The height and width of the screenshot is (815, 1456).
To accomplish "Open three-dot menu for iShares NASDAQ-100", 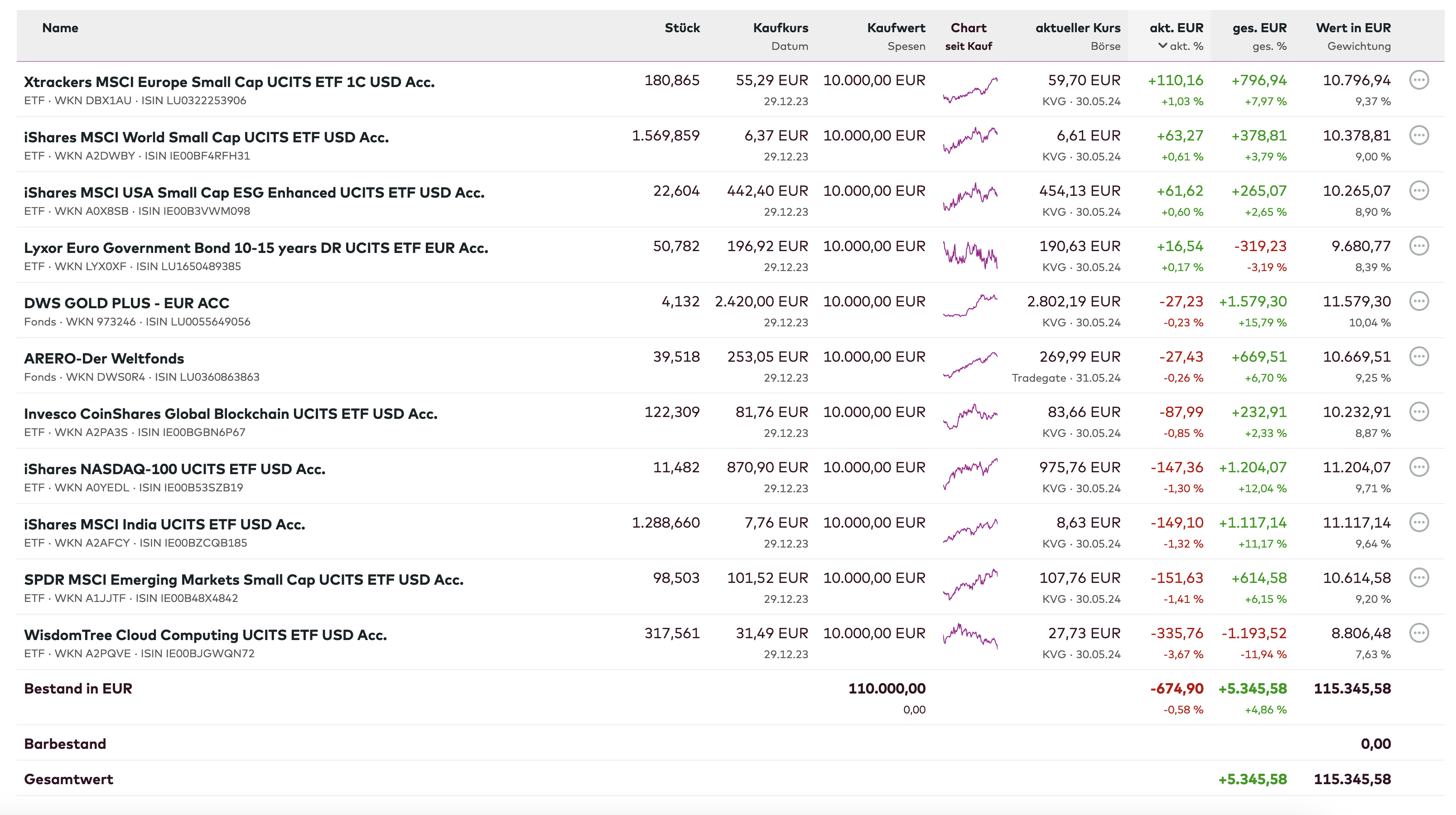I will [x=1419, y=467].
